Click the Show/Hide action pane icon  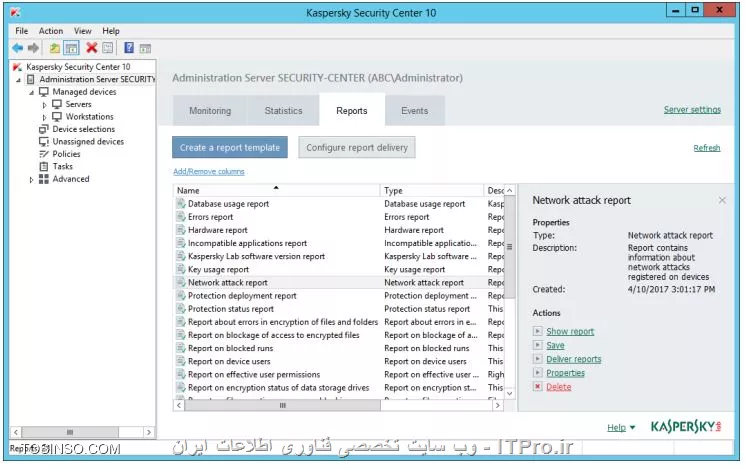pos(145,48)
